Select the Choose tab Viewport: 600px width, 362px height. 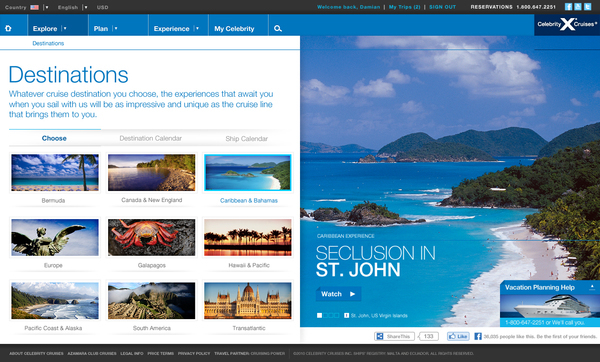pyautogui.click(x=54, y=138)
